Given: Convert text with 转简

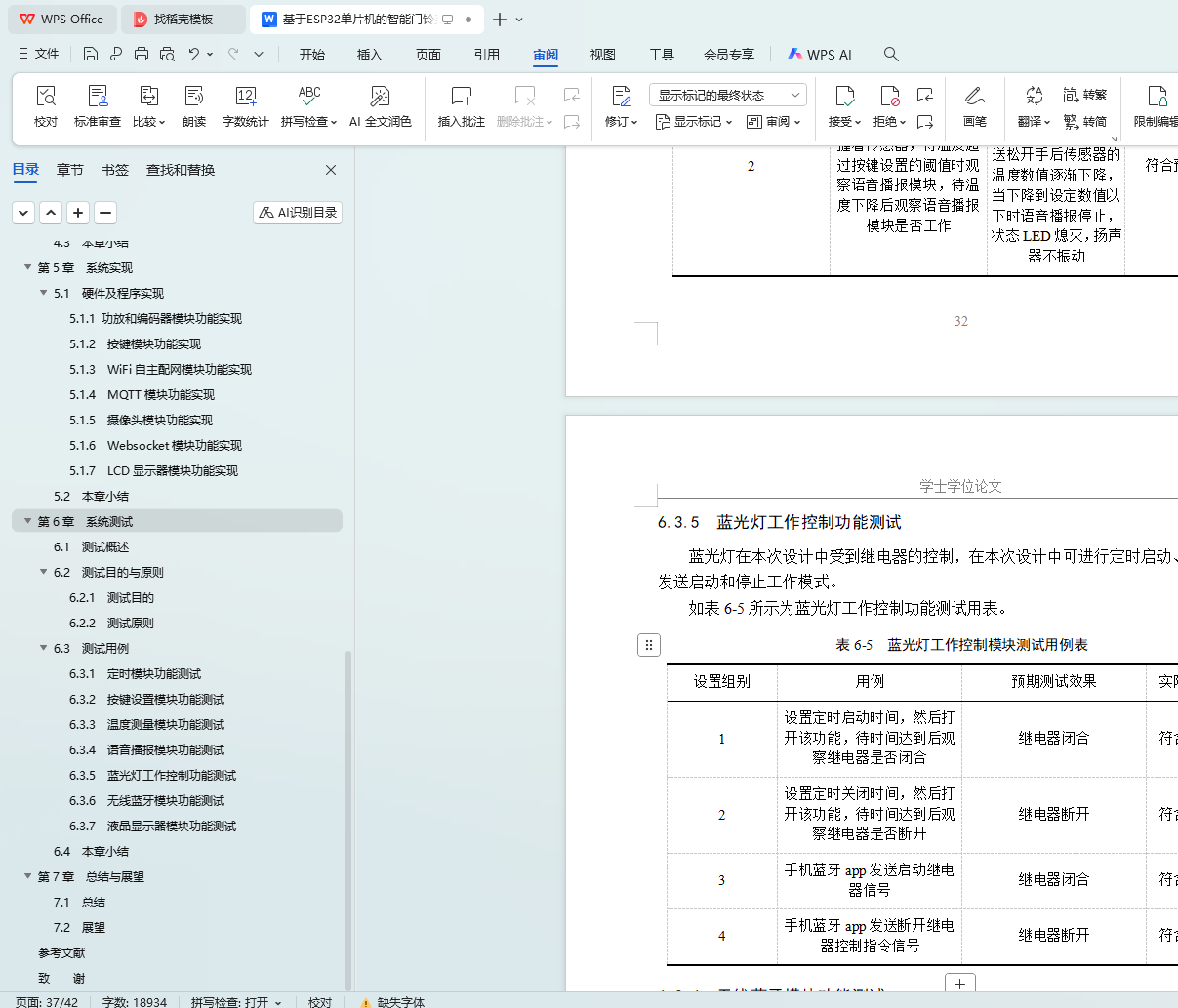Looking at the screenshot, I should (x=1085, y=122).
